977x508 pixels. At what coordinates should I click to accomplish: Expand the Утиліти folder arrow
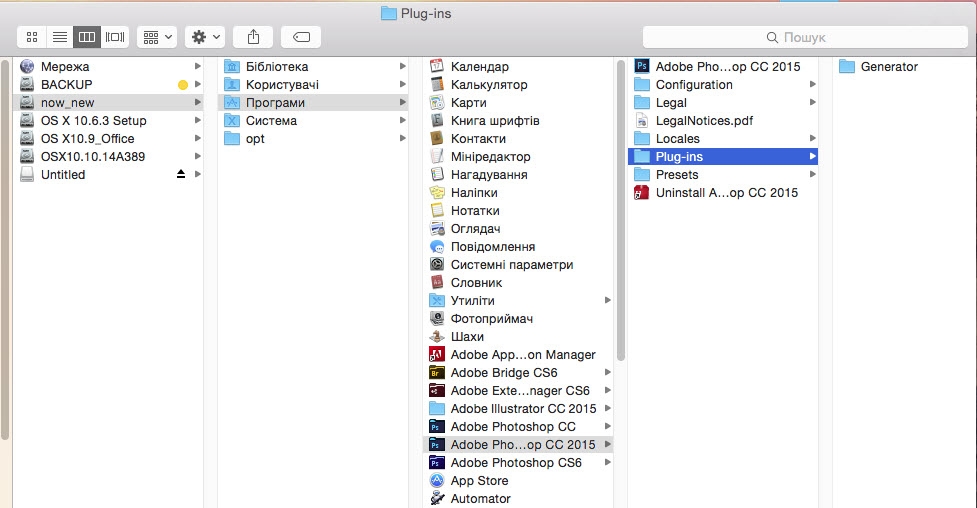[x=608, y=300]
